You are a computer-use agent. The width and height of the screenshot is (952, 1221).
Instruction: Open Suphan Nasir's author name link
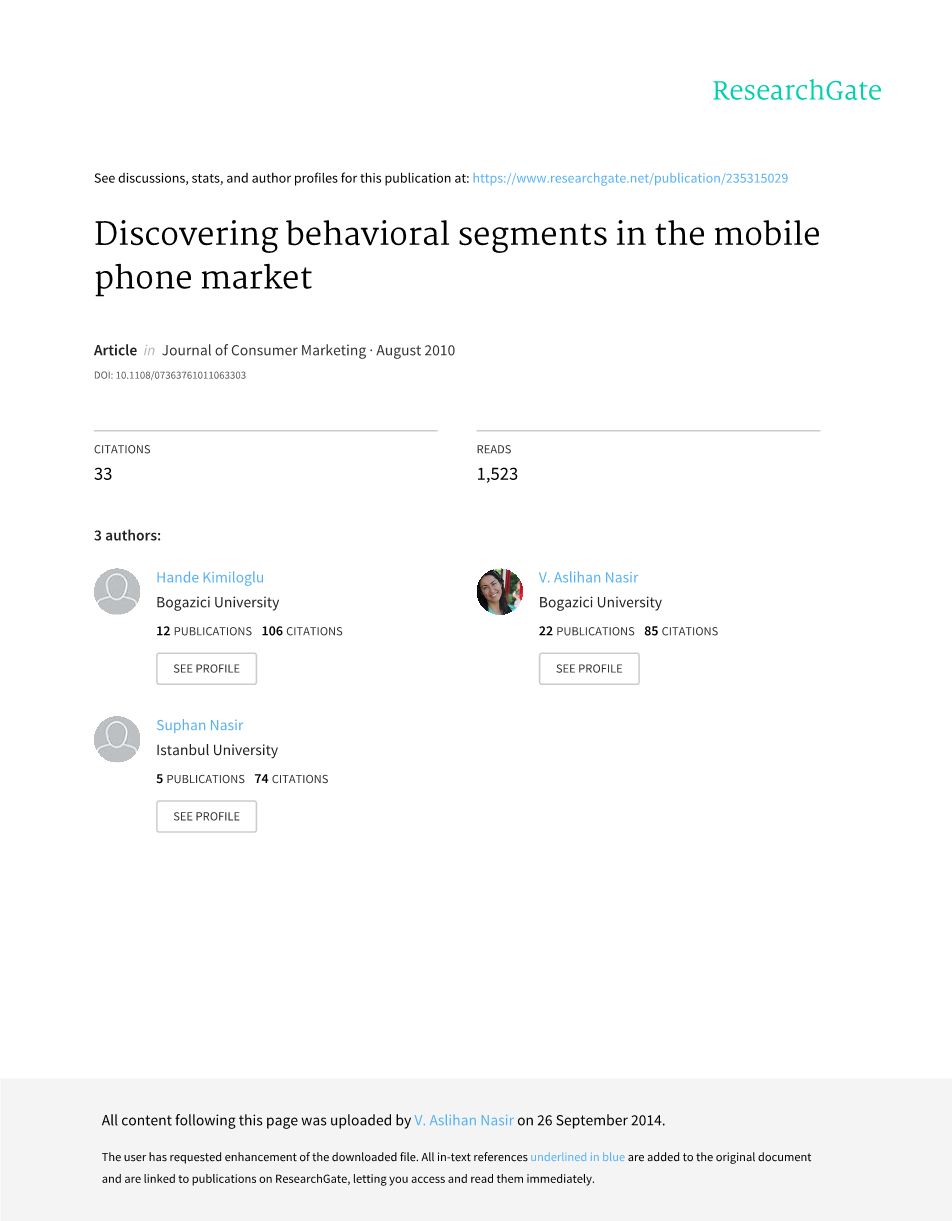pos(199,725)
